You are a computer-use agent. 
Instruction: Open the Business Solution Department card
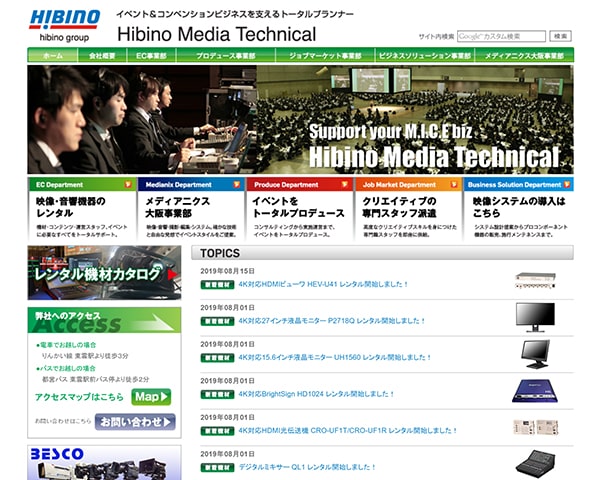(518, 209)
